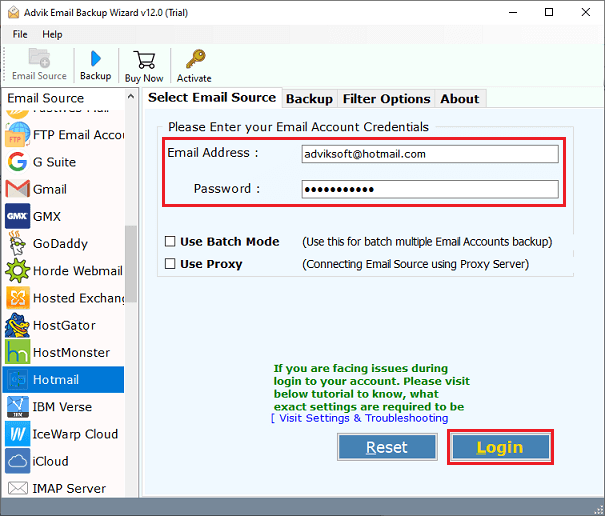Viewport: 605px width, 516px height.
Task: Open the Help menu
Action: pyautogui.click(x=52, y=34)
